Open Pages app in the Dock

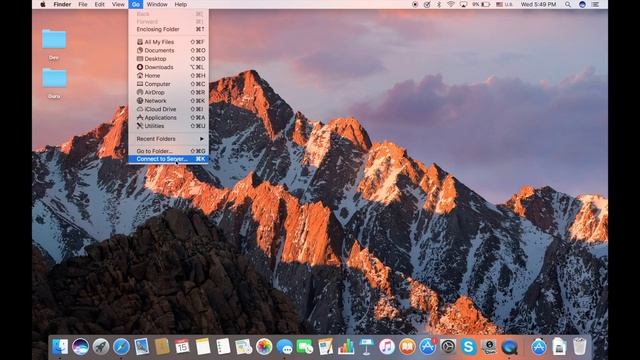tap(325, 347)
